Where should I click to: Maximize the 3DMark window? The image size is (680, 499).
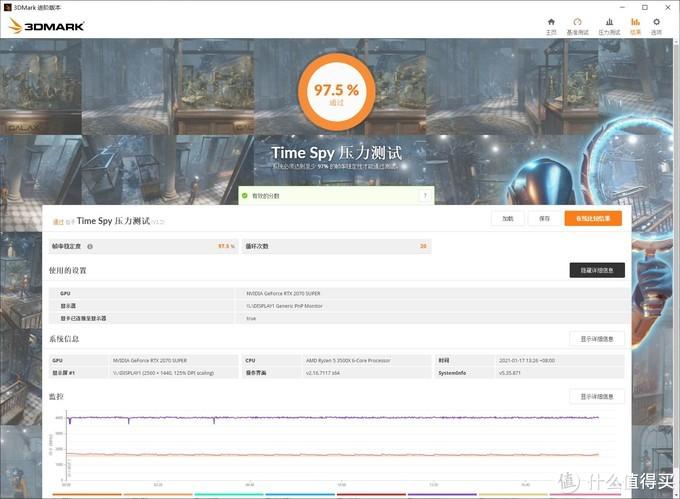point(645,6)
